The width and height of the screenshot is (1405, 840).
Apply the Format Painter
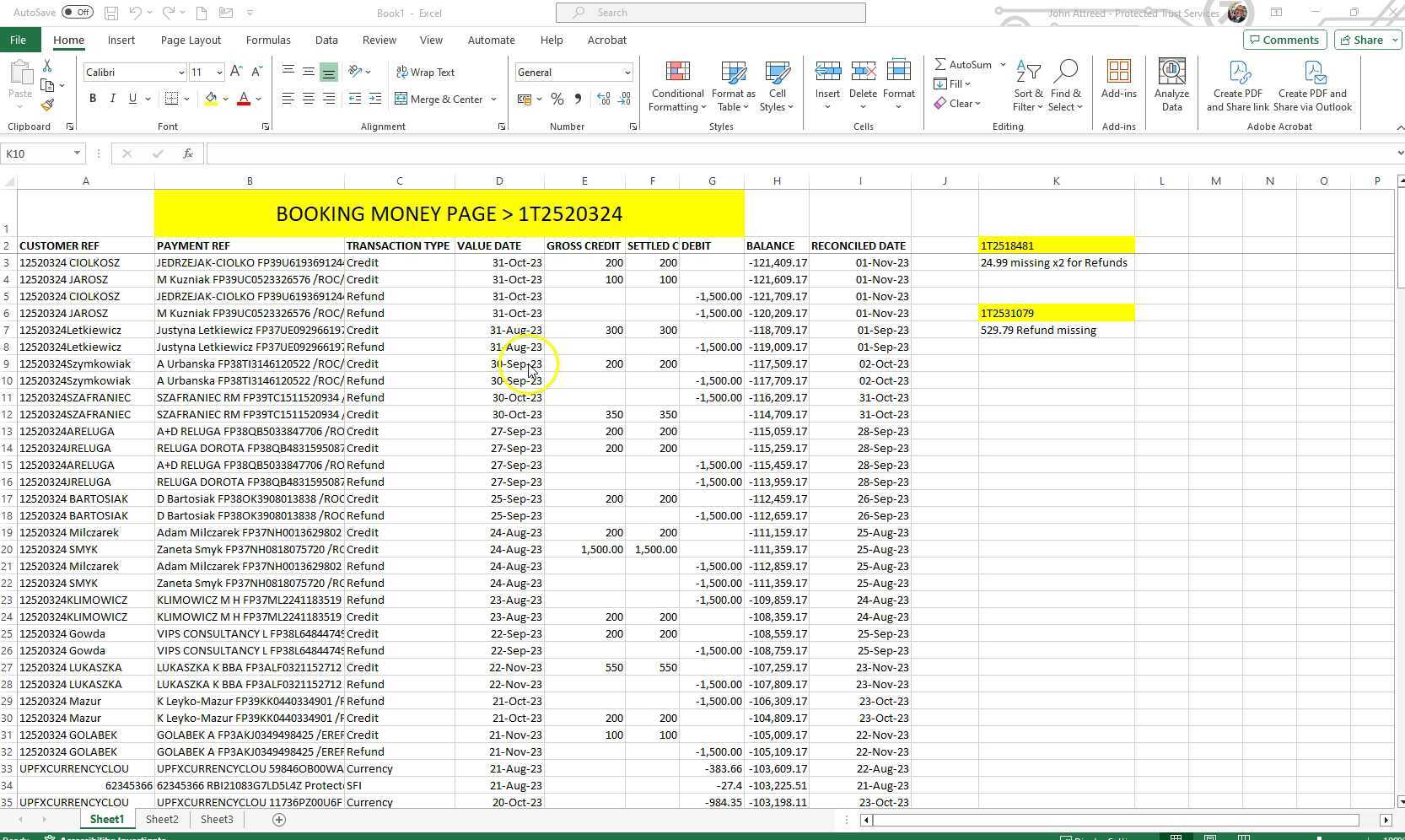(48, 105)
